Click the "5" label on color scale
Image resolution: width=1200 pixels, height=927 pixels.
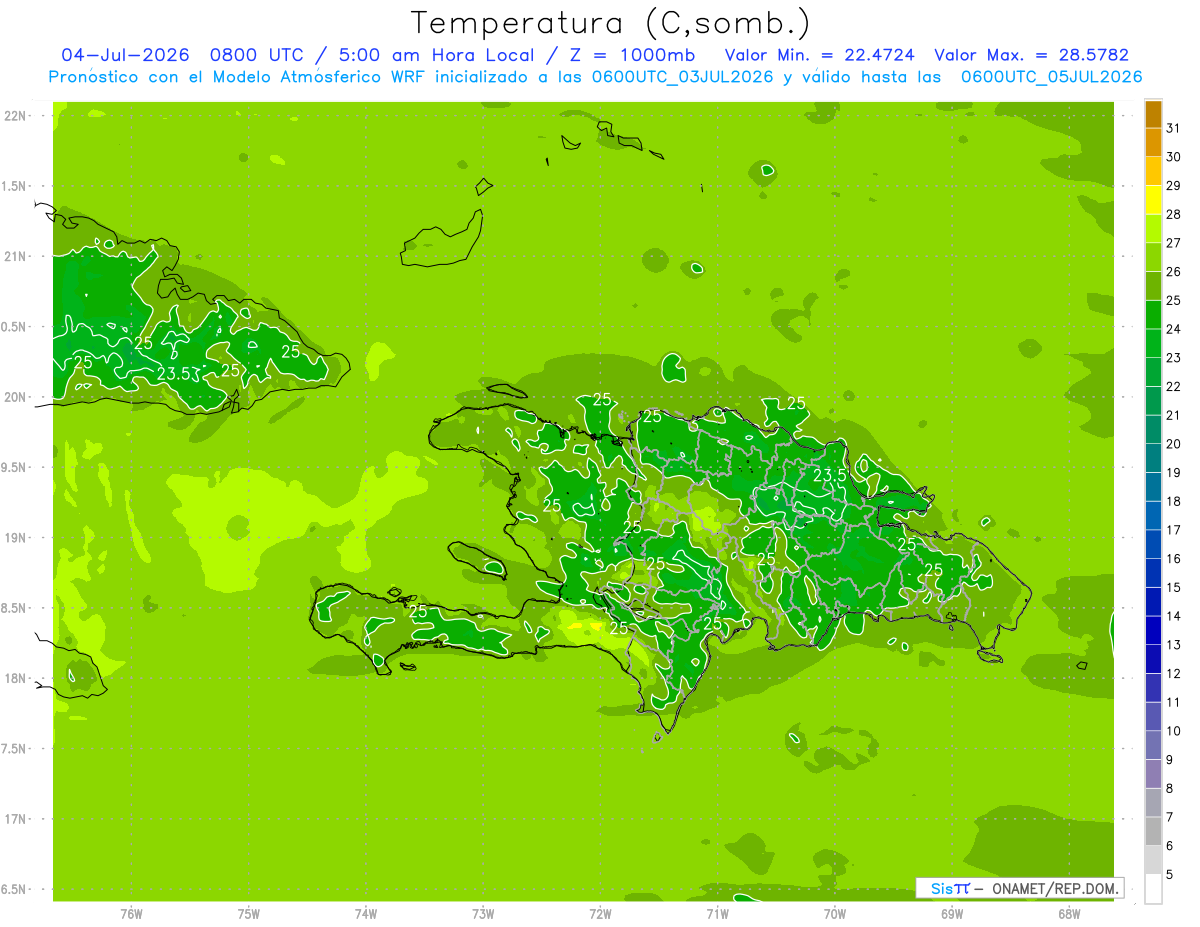point(1170,875)
